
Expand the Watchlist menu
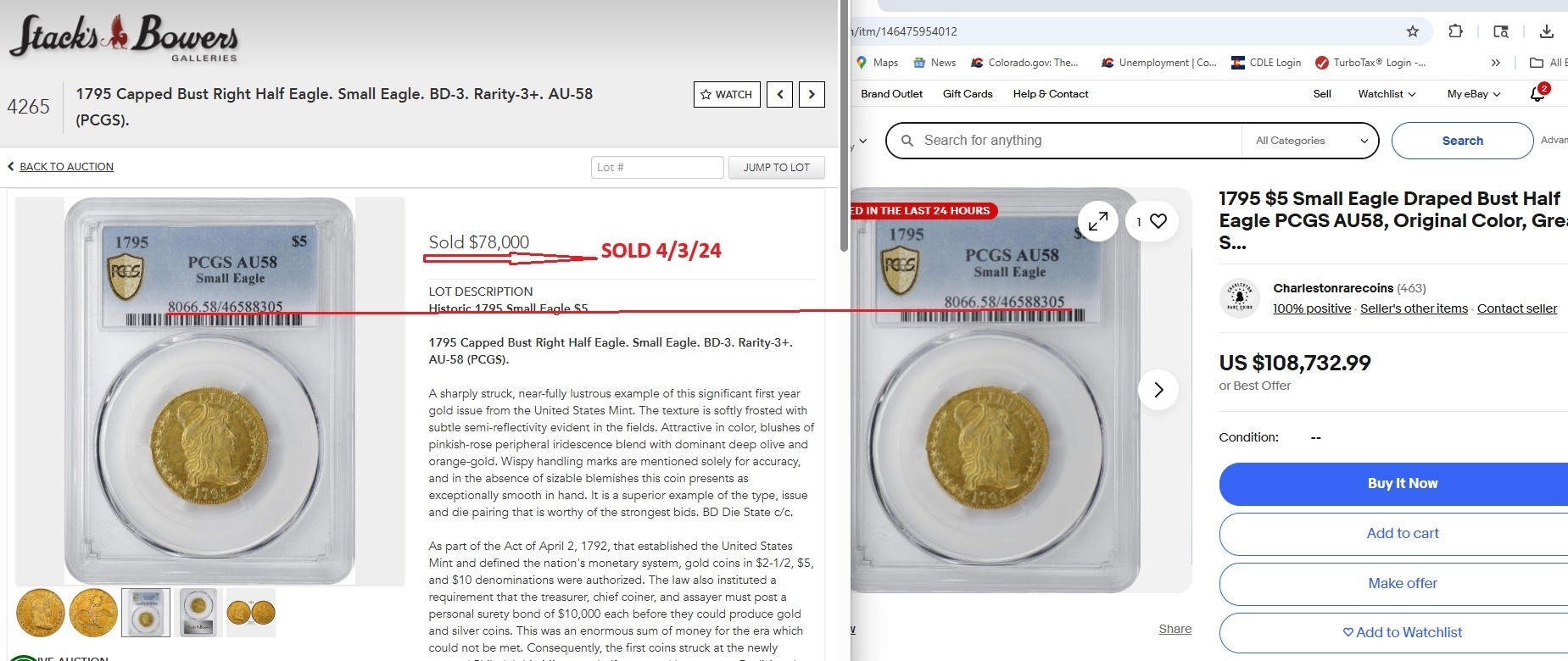[1387, 94]
